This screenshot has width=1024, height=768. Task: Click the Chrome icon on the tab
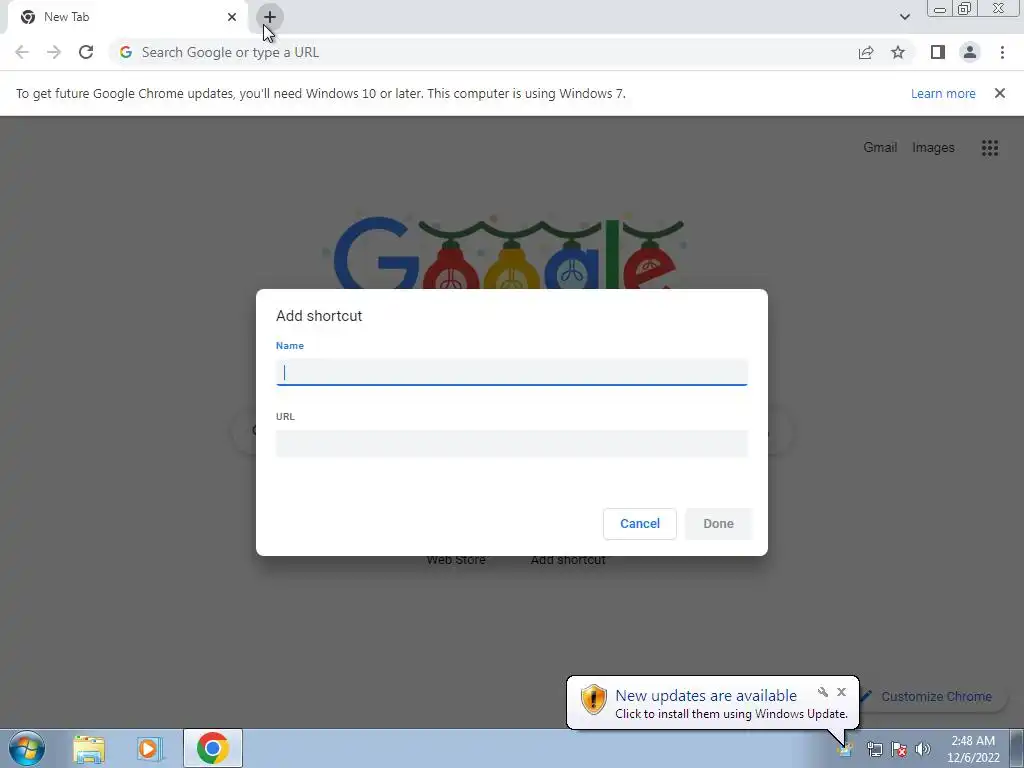tap(28, 17)
